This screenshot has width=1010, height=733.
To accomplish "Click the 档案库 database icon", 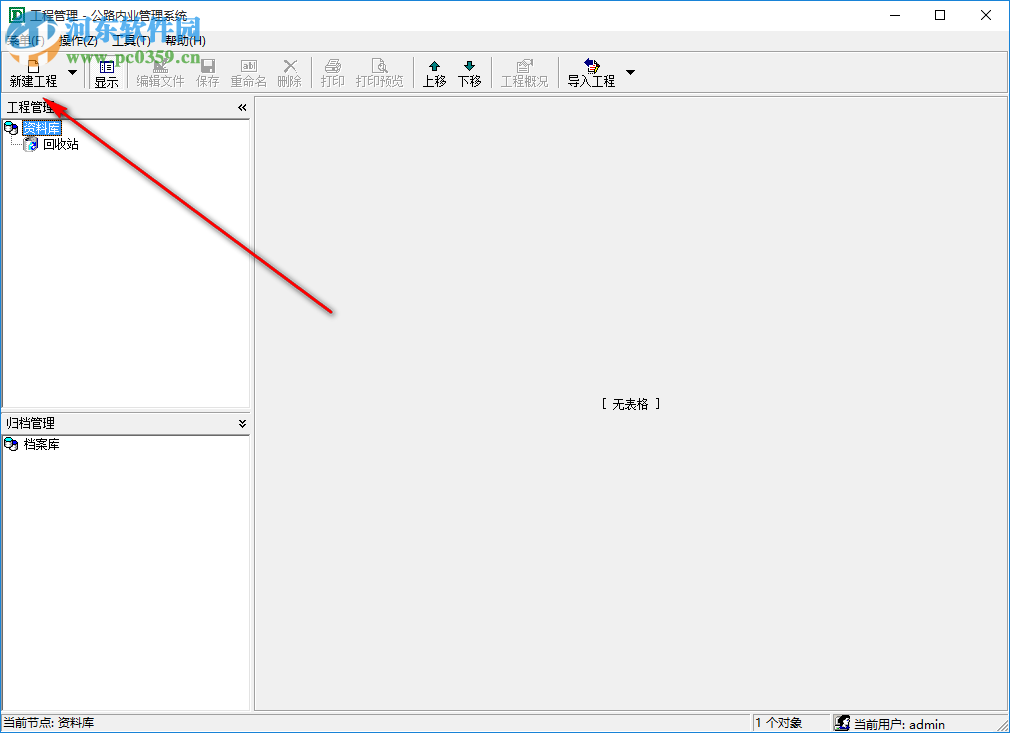I will pyautogui.click(x=12, y=444).
